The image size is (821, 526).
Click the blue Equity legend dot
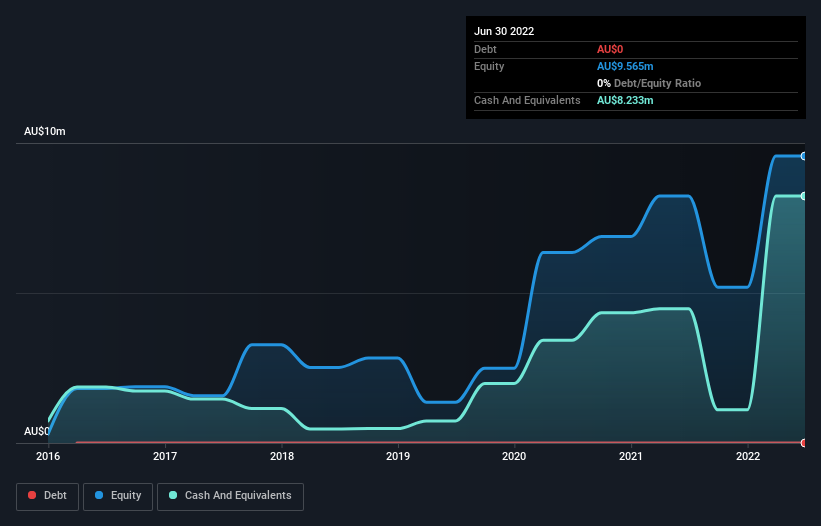click(x=99, y=495)
